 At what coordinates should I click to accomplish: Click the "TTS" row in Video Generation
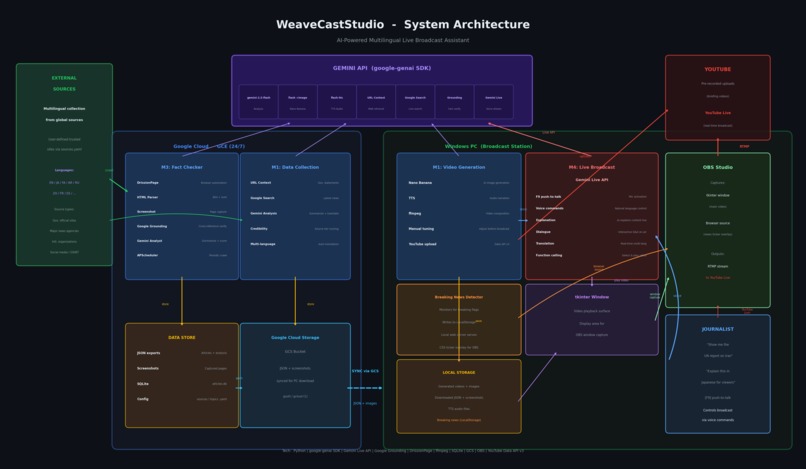(459, 198)
